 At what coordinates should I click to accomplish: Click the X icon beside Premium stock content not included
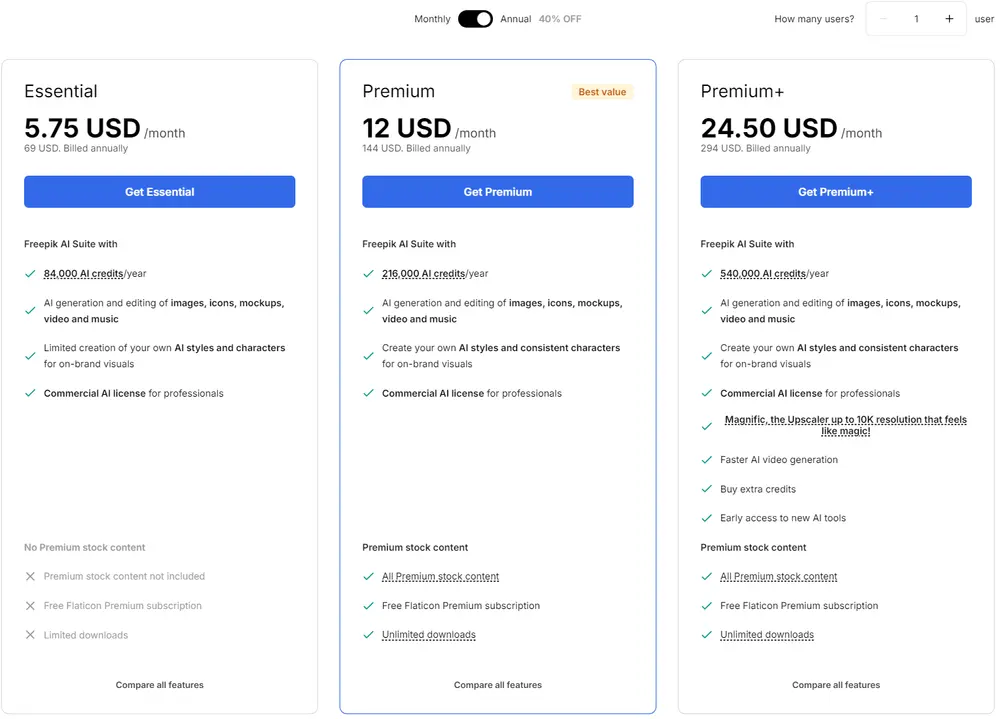(30, 576)
